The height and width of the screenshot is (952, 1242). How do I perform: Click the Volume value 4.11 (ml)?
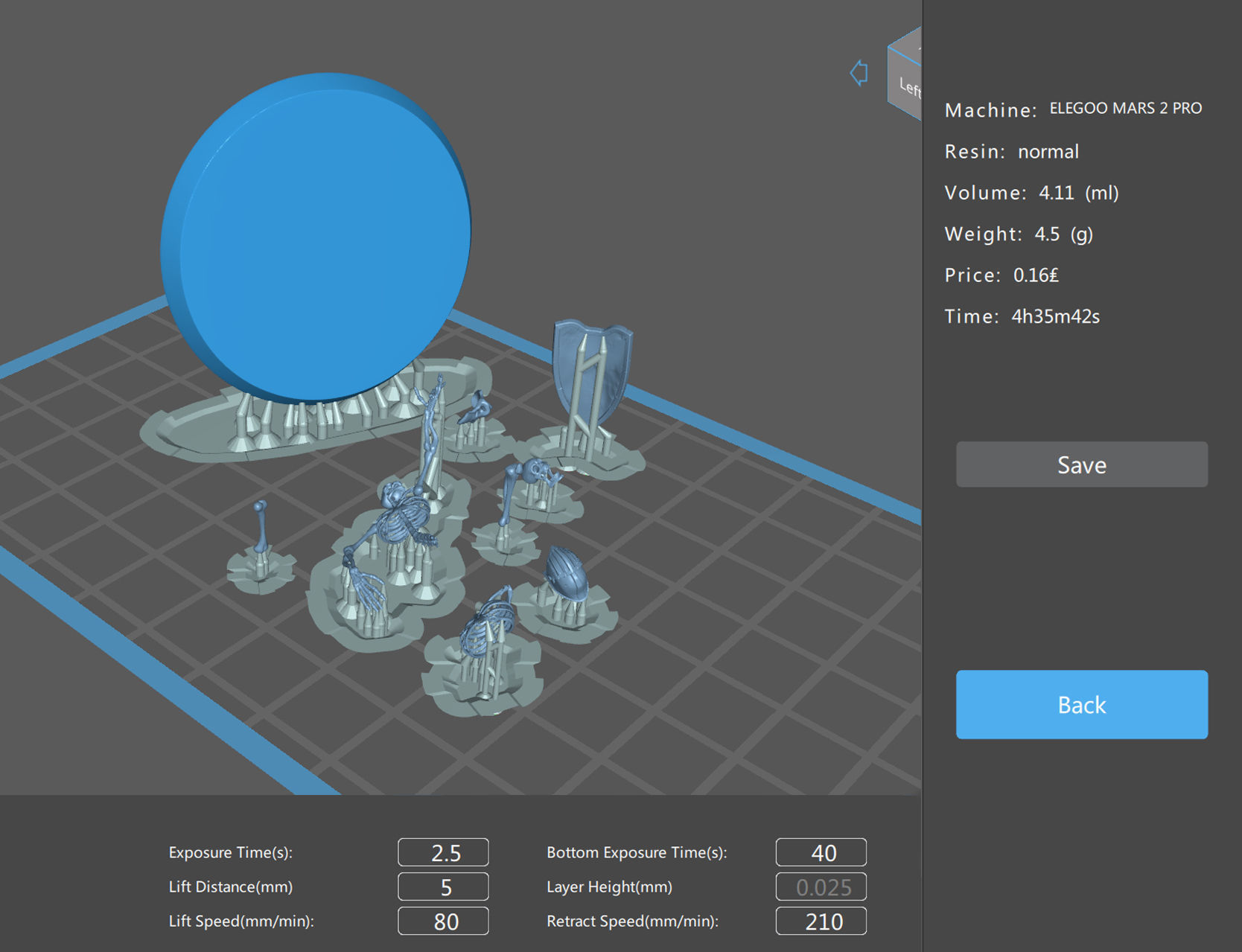pyautogui.click(x=1078, y=193)
